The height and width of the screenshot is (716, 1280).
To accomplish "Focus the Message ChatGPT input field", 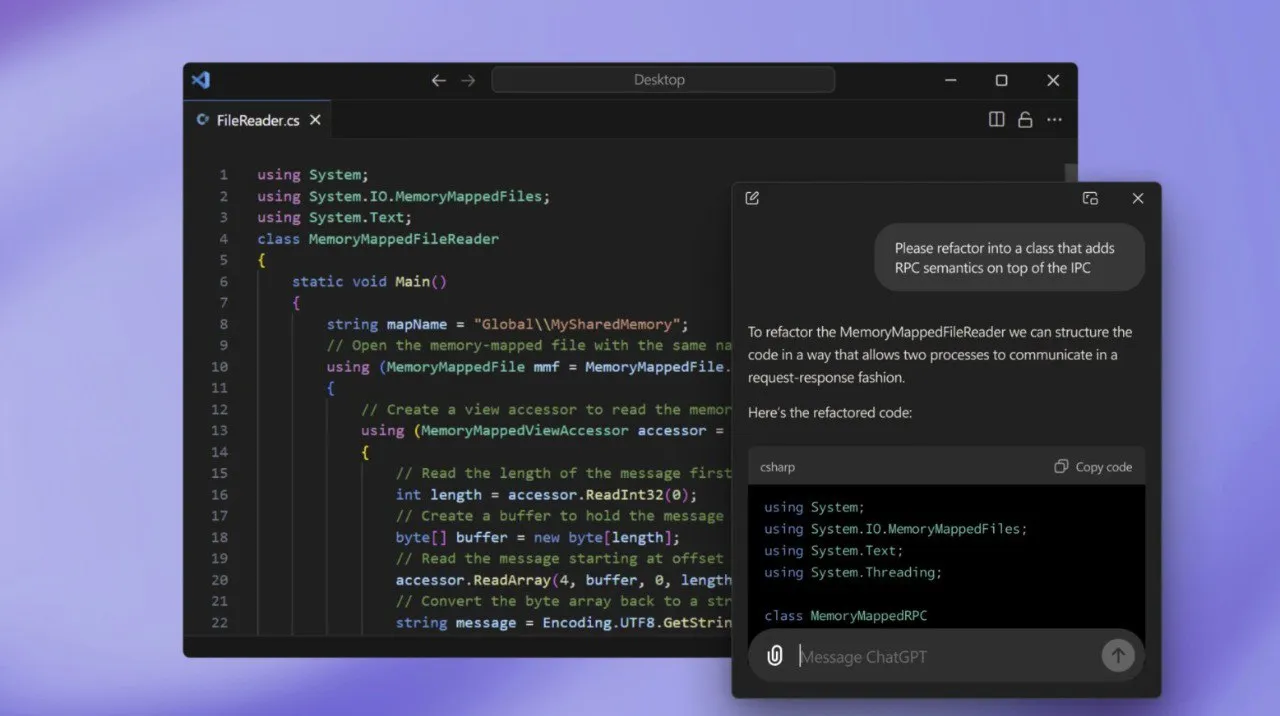I will tap(945, 656).
